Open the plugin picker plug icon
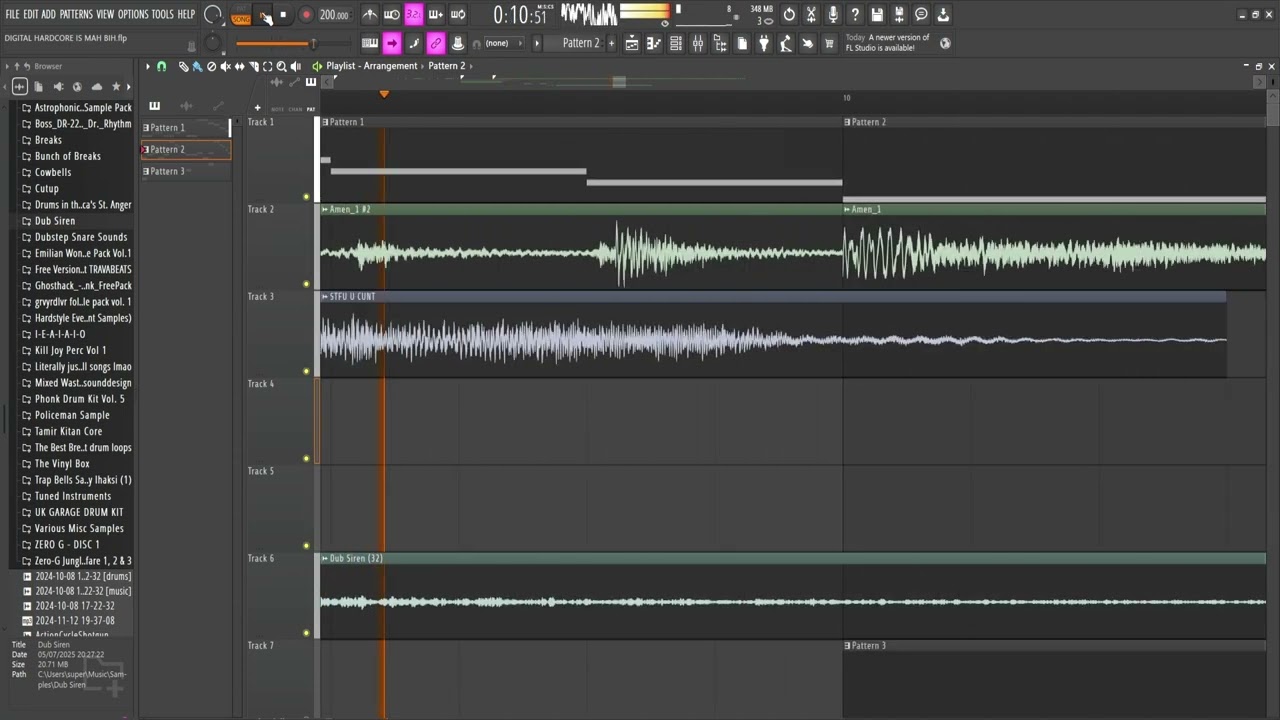This screenshot has width=1280, height=720. coord(764,43)
